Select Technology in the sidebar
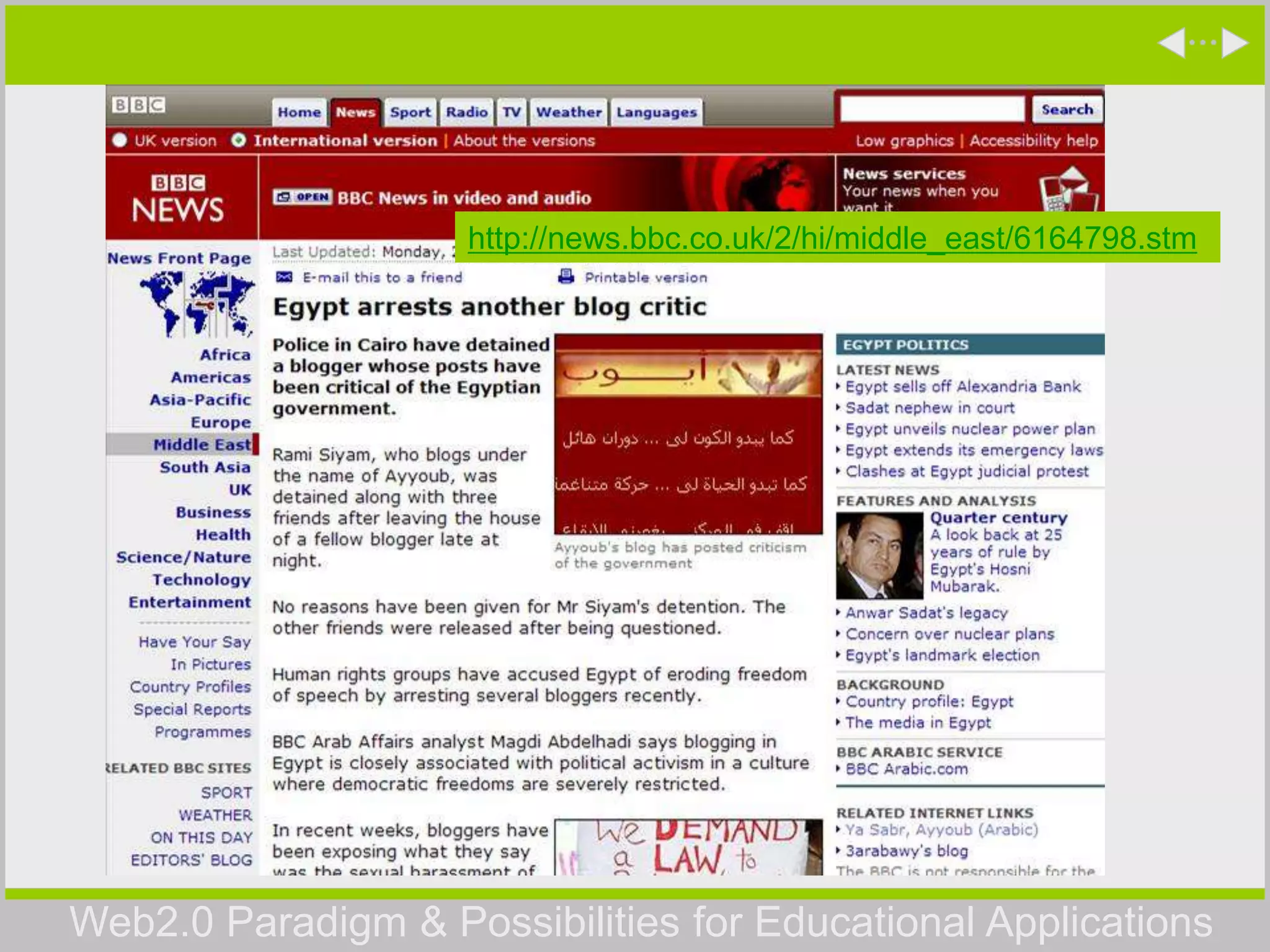The height and width of the screenshot is (952, 1270). pyautogui.click(x=202, y=580)
